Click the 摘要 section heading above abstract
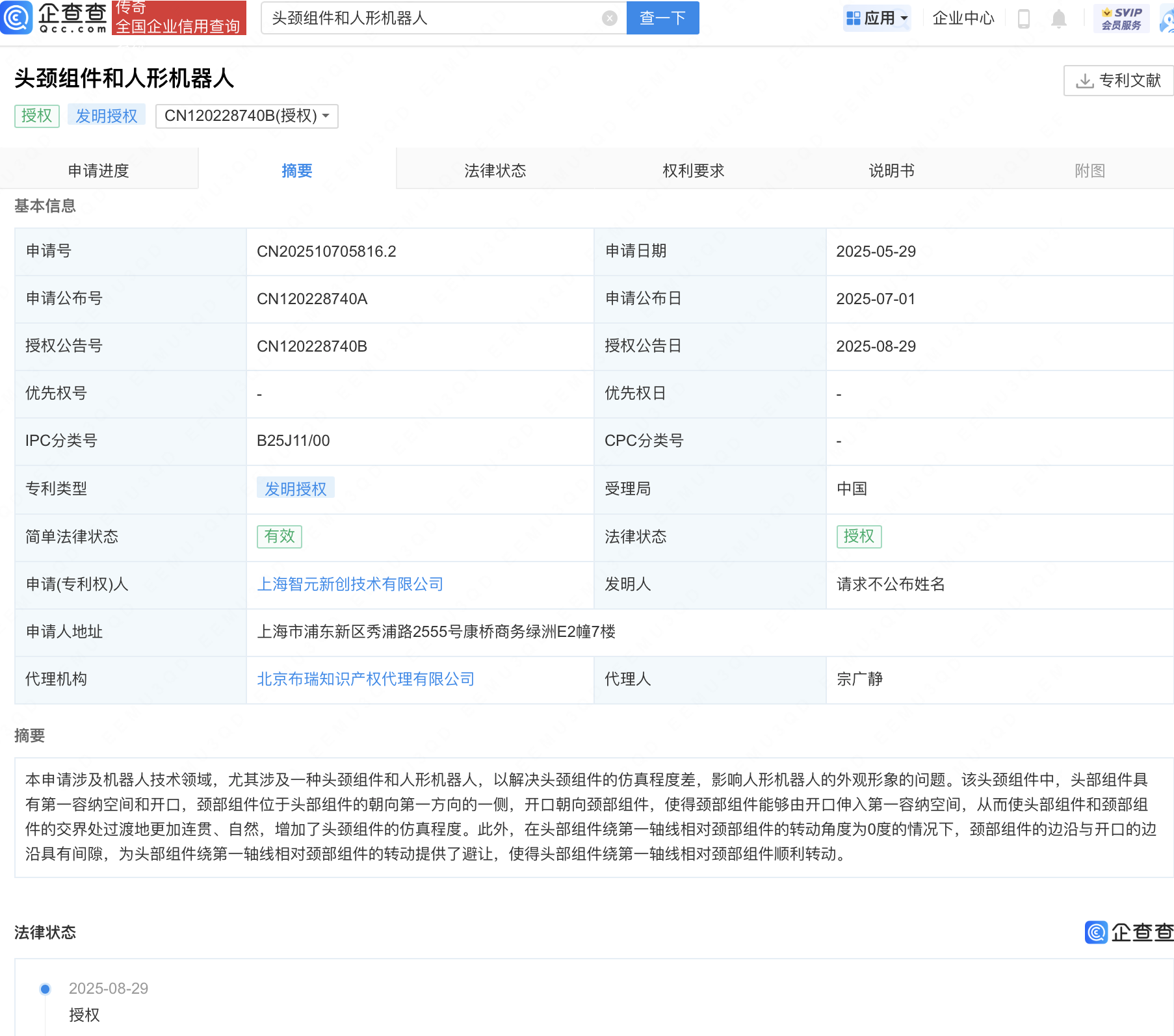1174x1036 pixels. click(x=29, y=736)
